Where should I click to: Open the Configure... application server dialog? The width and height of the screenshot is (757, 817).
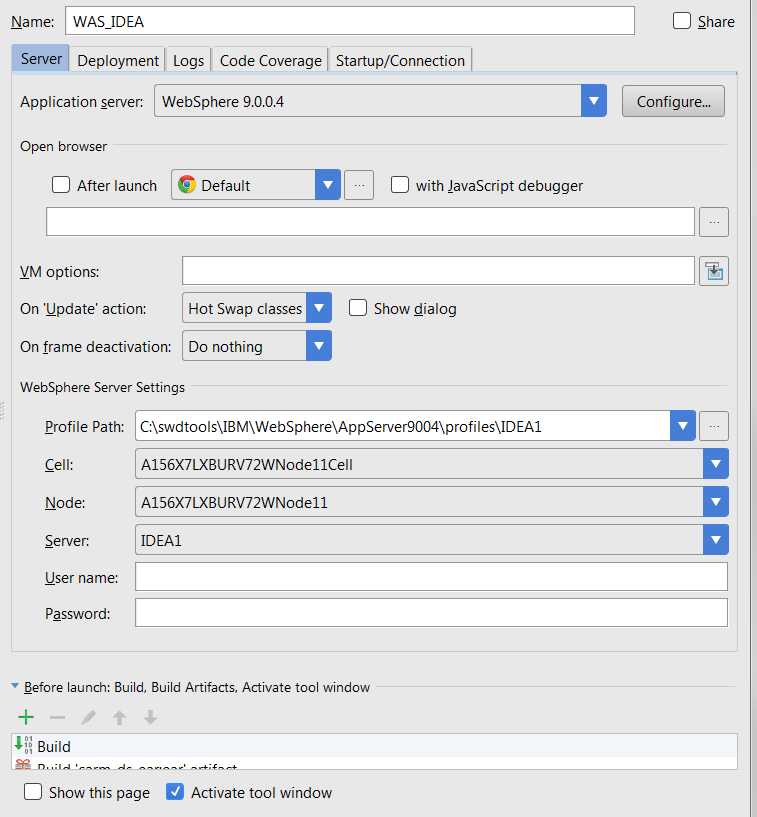click(673, 101)
